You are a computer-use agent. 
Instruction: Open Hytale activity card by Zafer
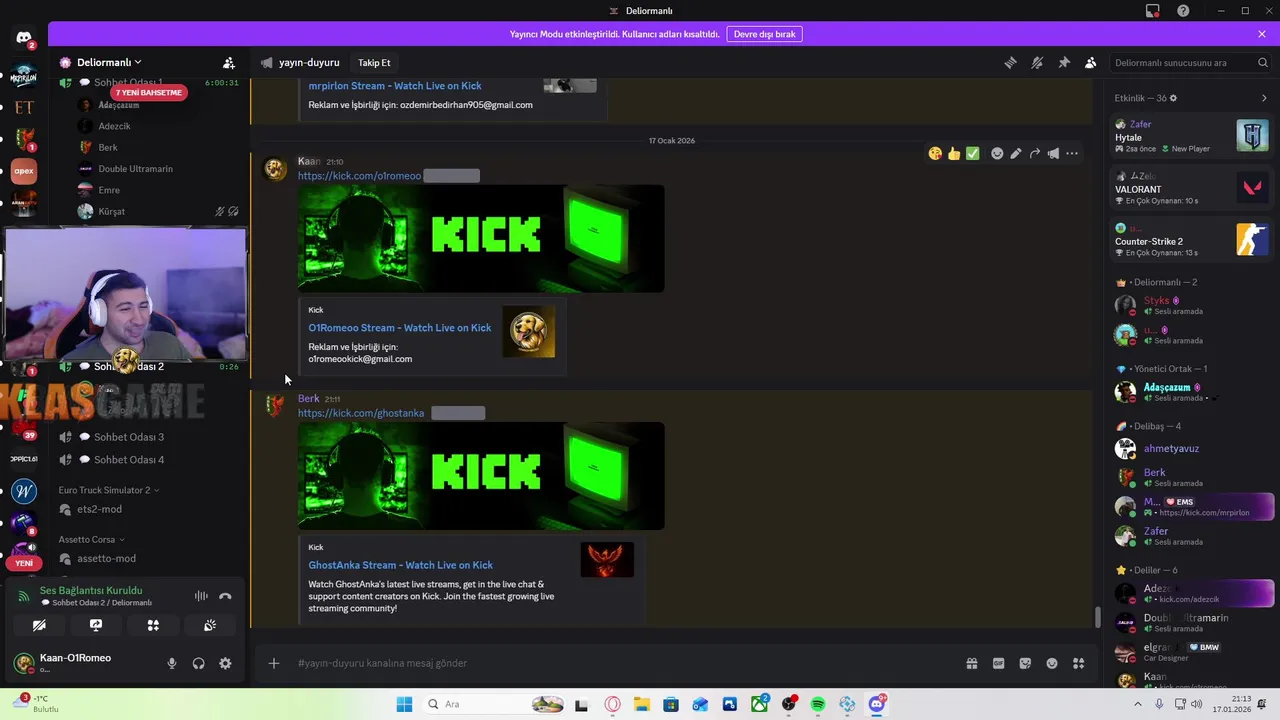[1191, 136]
